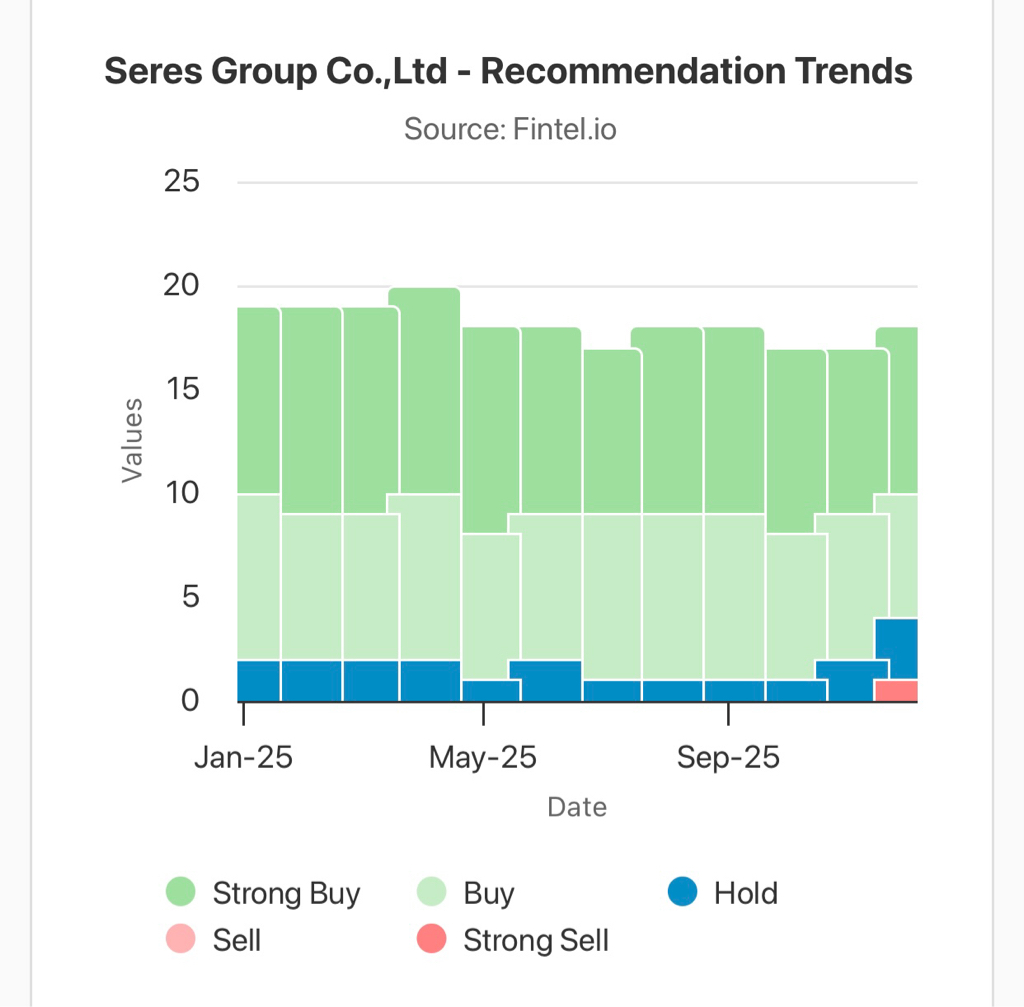Screen dimensions: 1024x1007
Task: Click the light green Buy legend circle
Action: 431,892
